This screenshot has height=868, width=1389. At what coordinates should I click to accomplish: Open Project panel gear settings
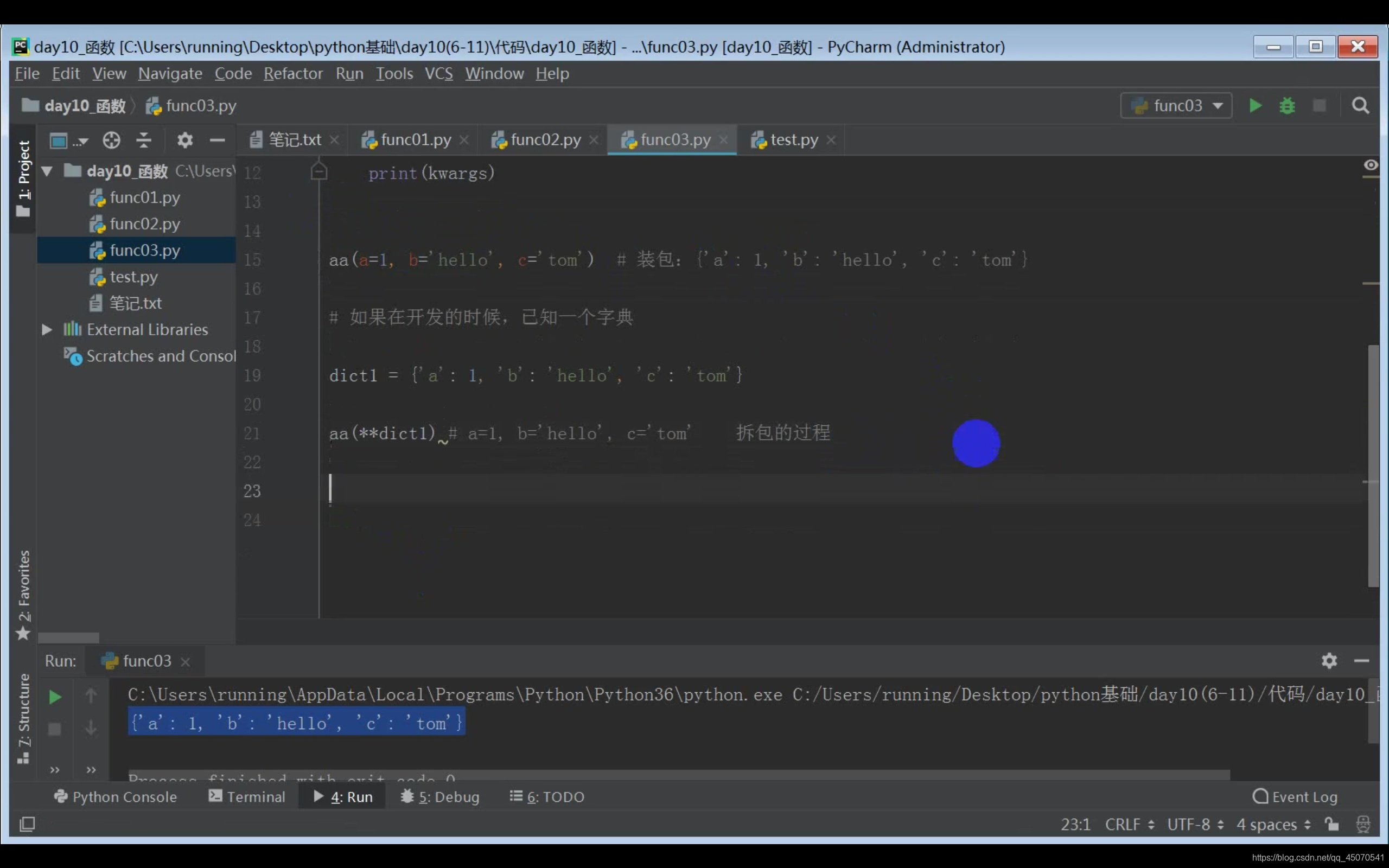[x=185, y=140]
